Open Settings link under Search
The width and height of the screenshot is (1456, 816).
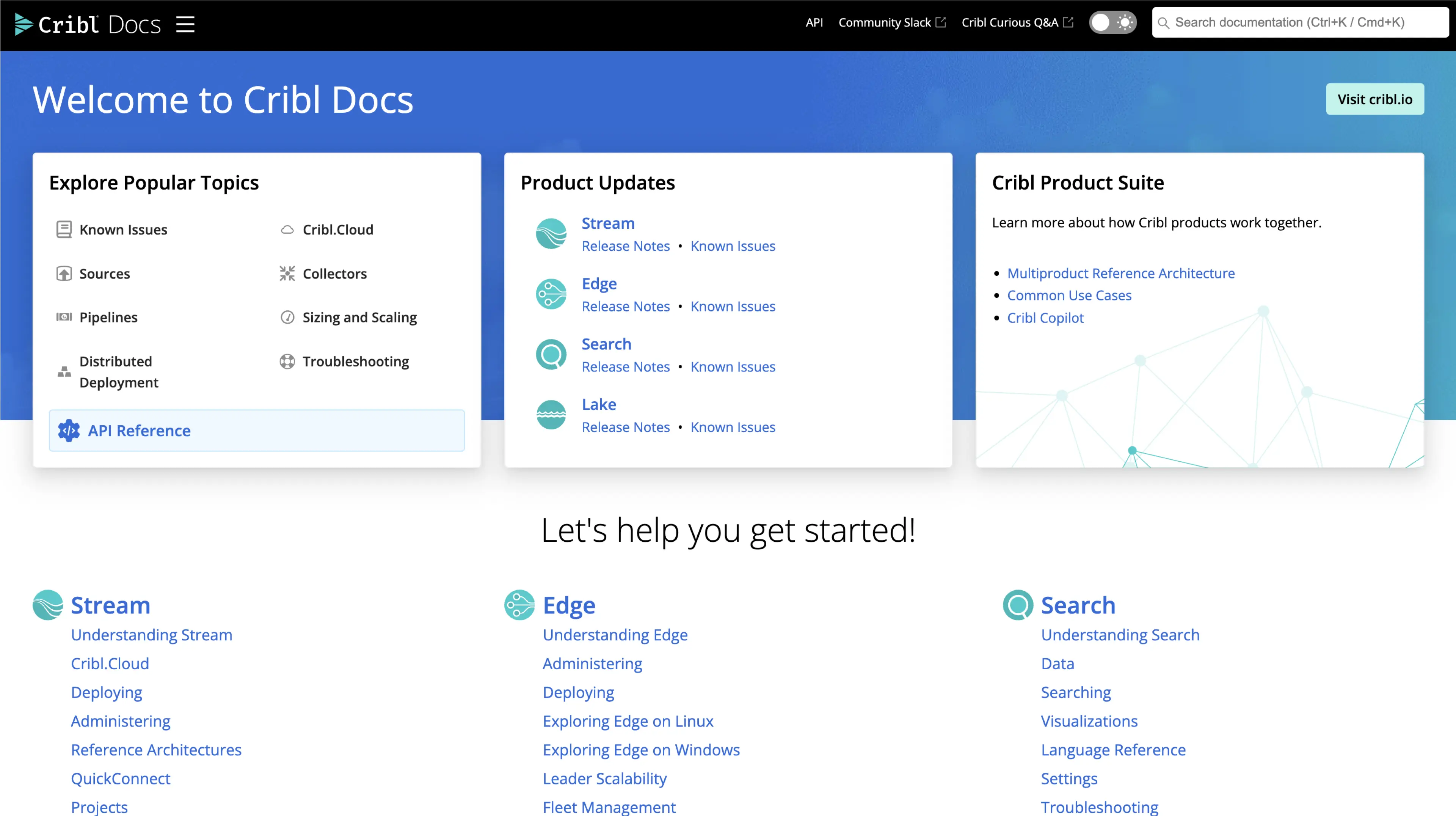(x=1069, y=779)
